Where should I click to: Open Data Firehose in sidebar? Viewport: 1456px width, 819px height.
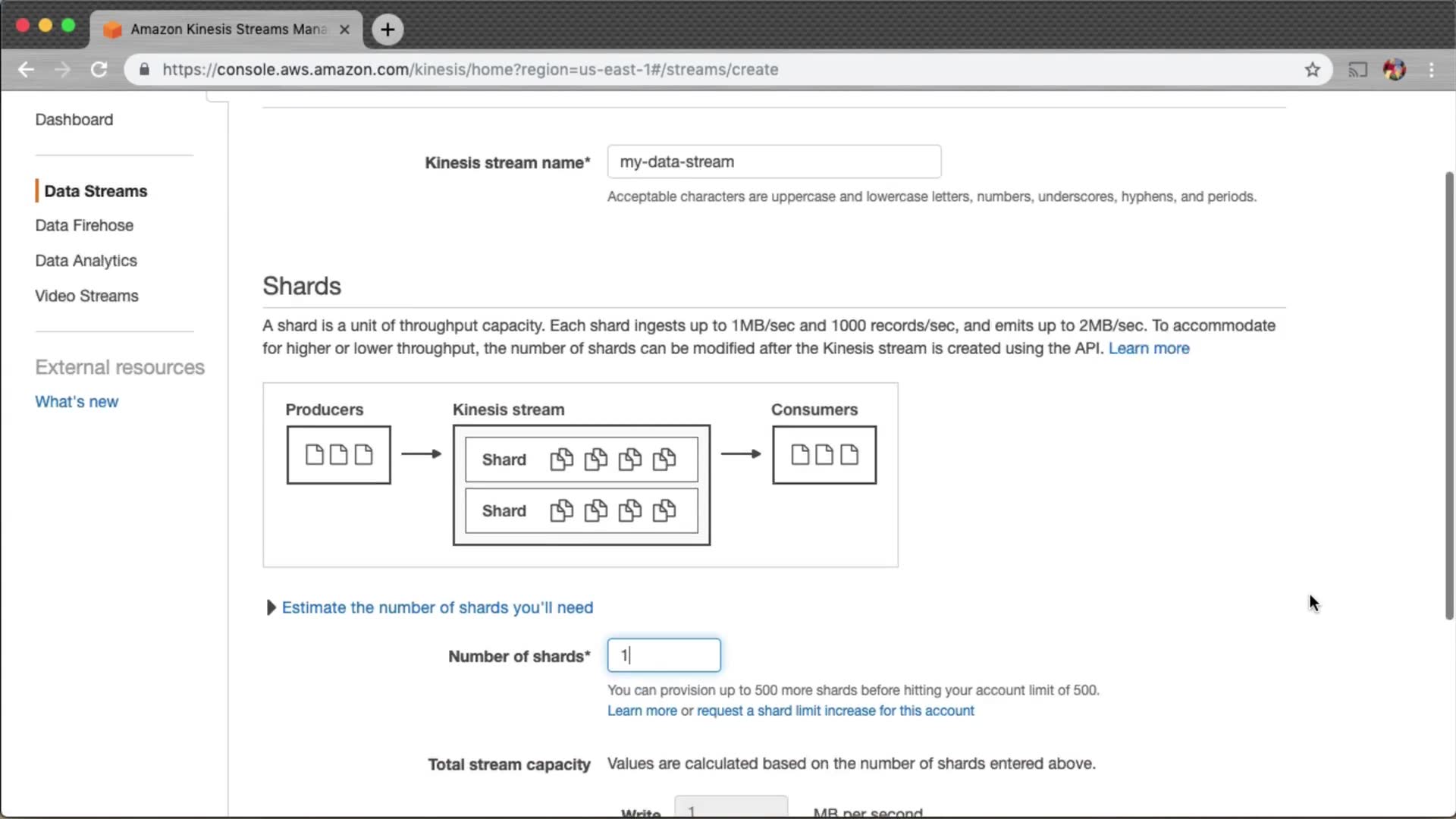click(x=84, y=225)
